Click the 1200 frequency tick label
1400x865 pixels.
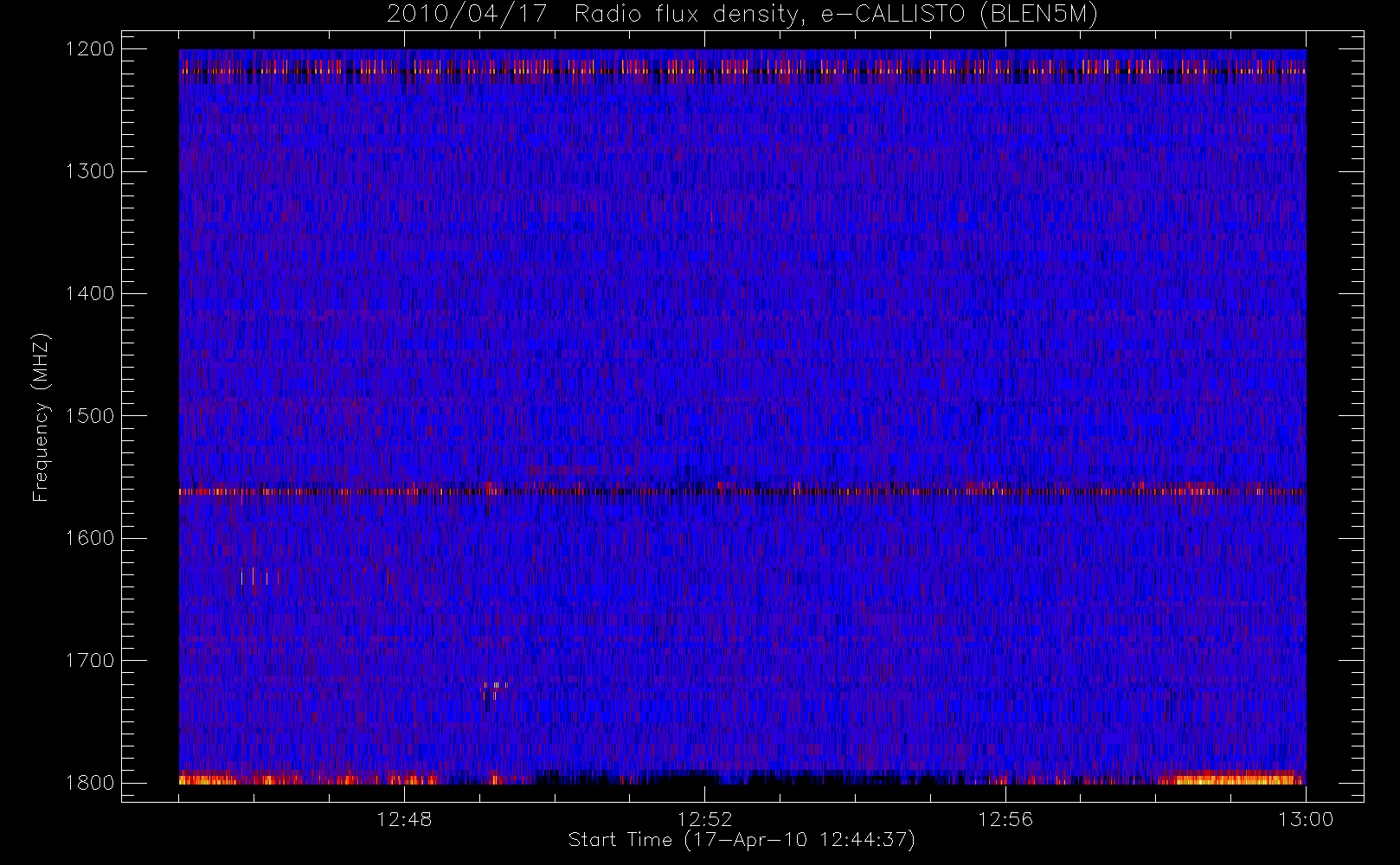pyautogui.click(x=90, y=49)
